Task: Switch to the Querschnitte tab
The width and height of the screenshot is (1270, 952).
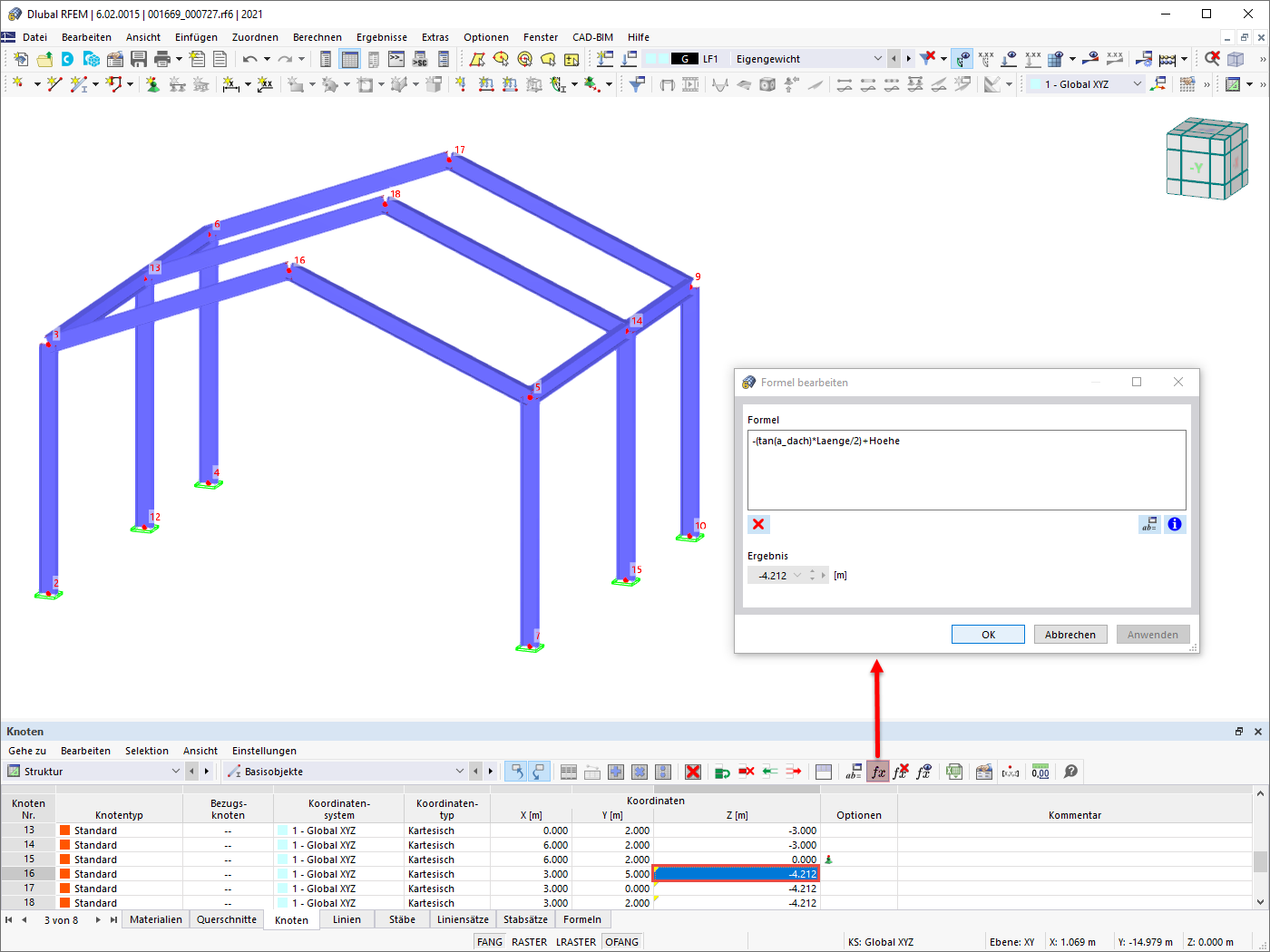Action: (x=227, y=919)
